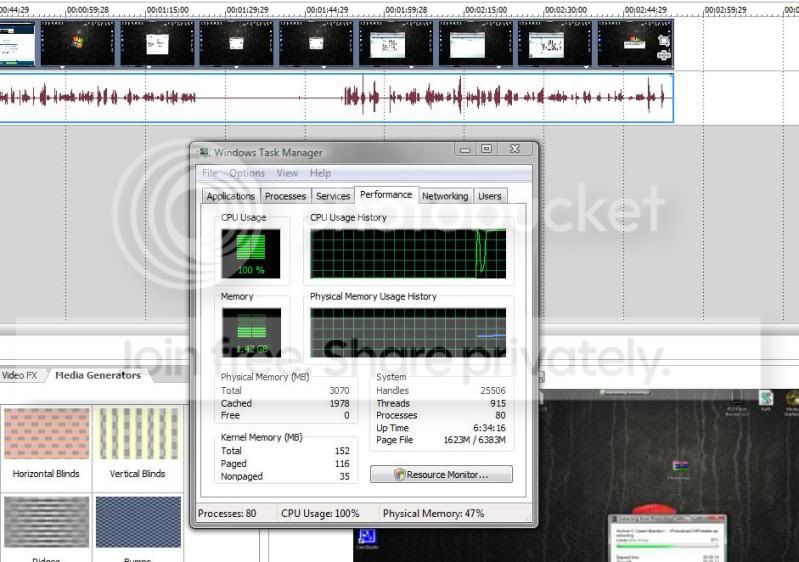Click the Task Manager title bar icon
Screen dimensions: 799x562
coord(204,152)
